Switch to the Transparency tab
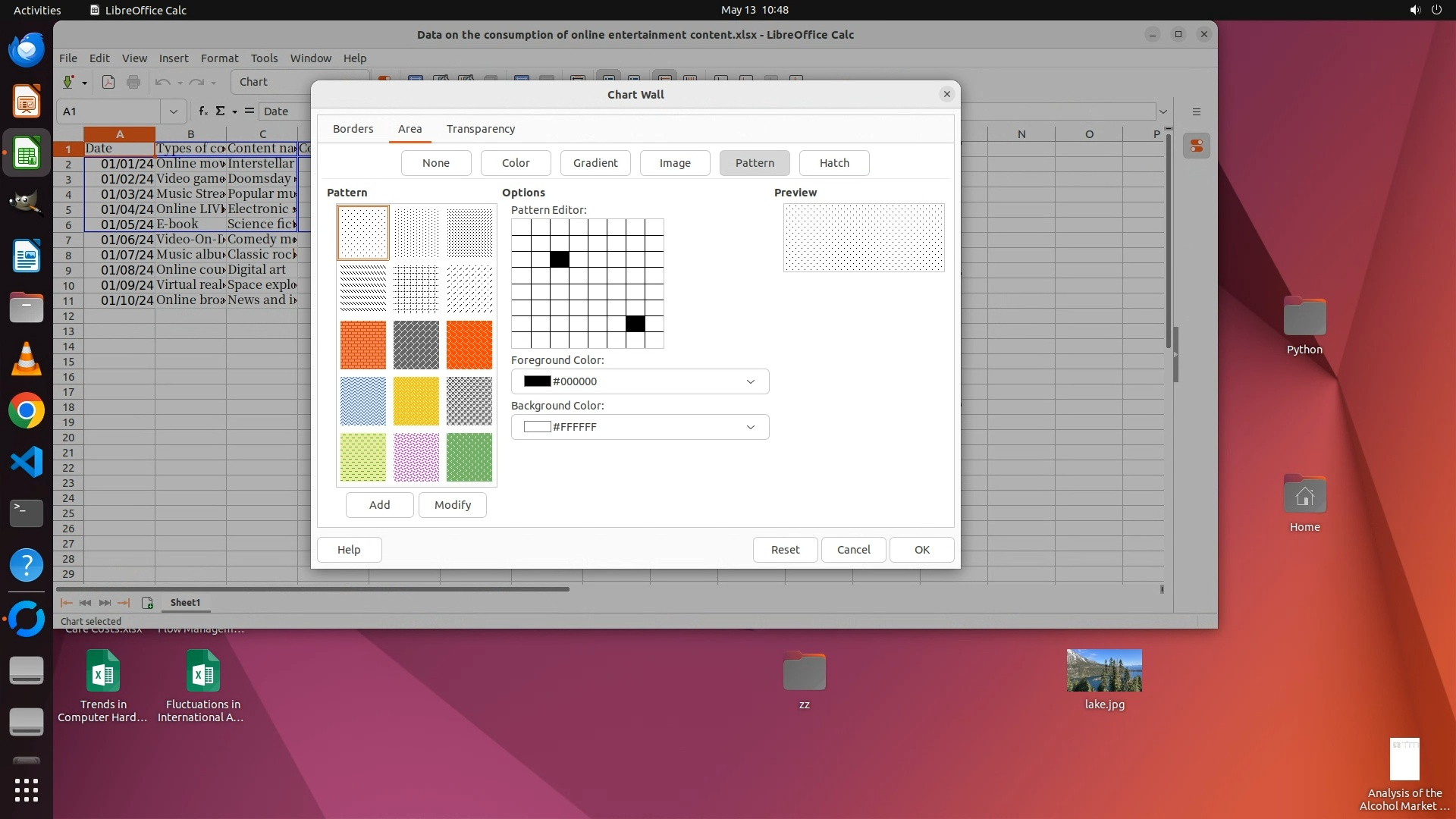The height and width of the screenshot is (819, 1456). coord(480,129)
